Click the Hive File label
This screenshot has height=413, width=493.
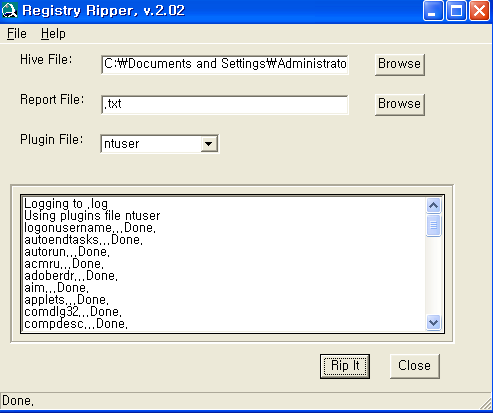[46, 60]
